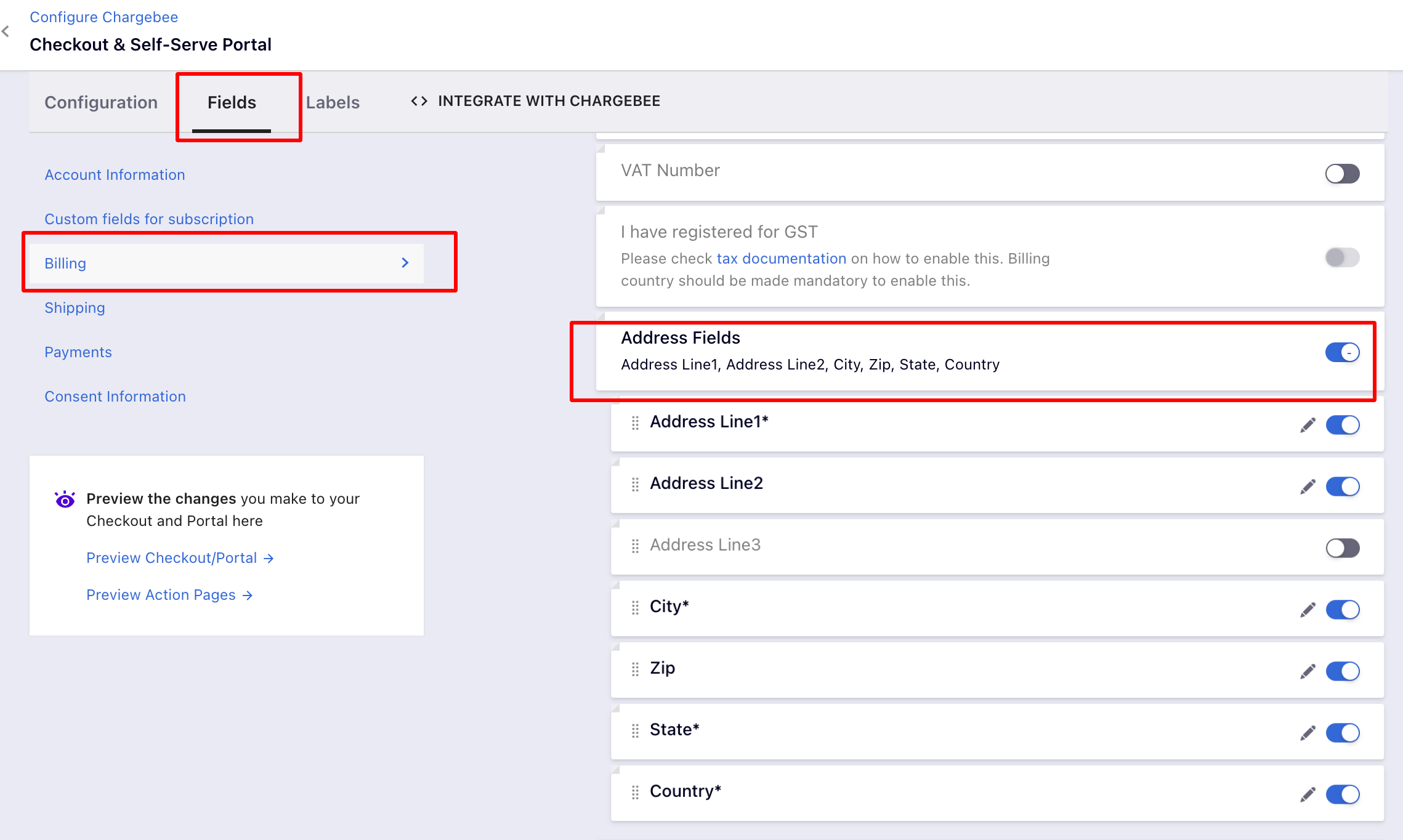Image resolution: width=1403 pixels, height=840 pixels.
Task: Go back using the left chevron arrow
Action: [6, 31]
